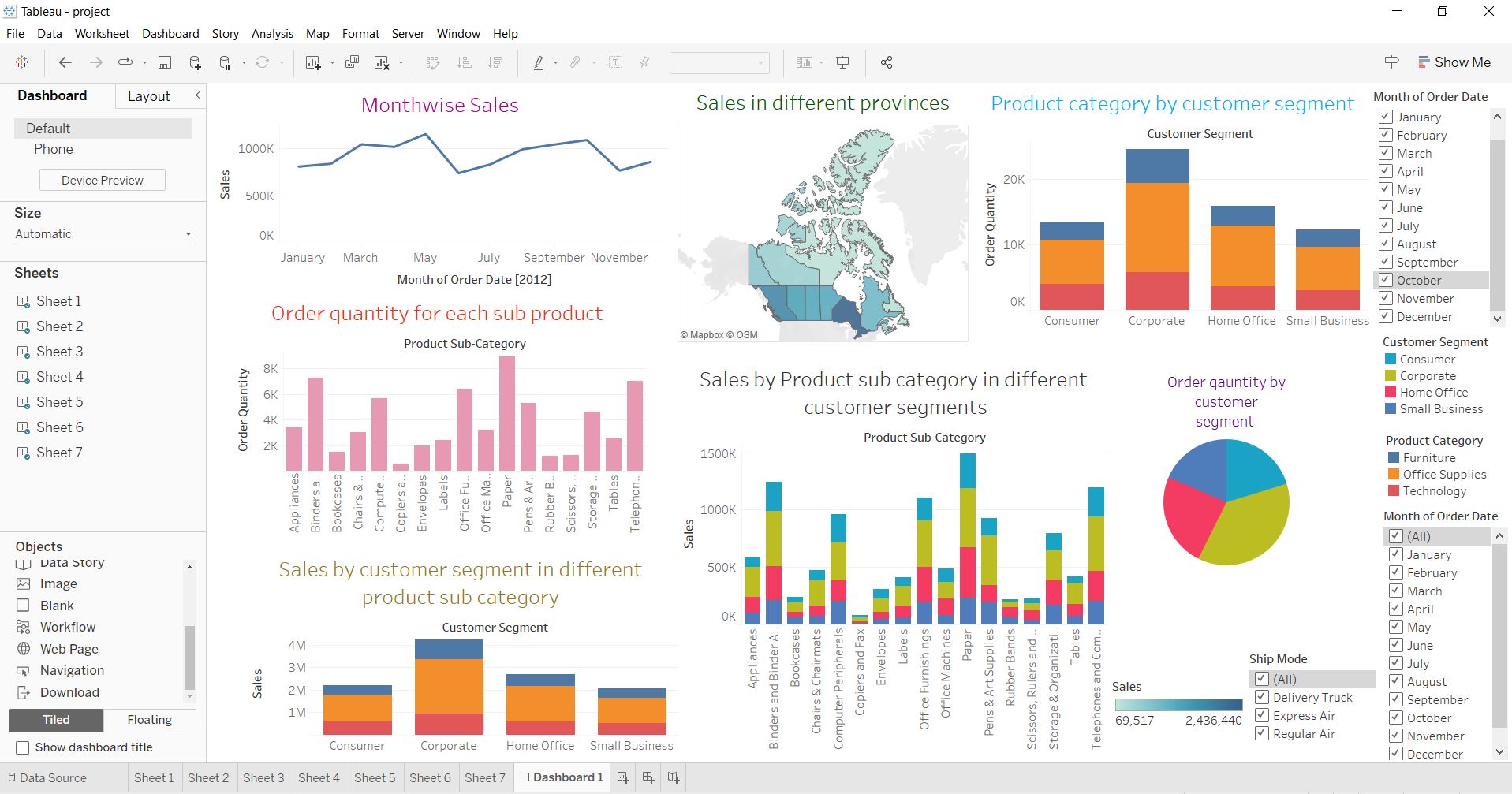Click the Share workbook icon in the toolbar
This screenshot has height=794, width=1512.
coord(886,62)
